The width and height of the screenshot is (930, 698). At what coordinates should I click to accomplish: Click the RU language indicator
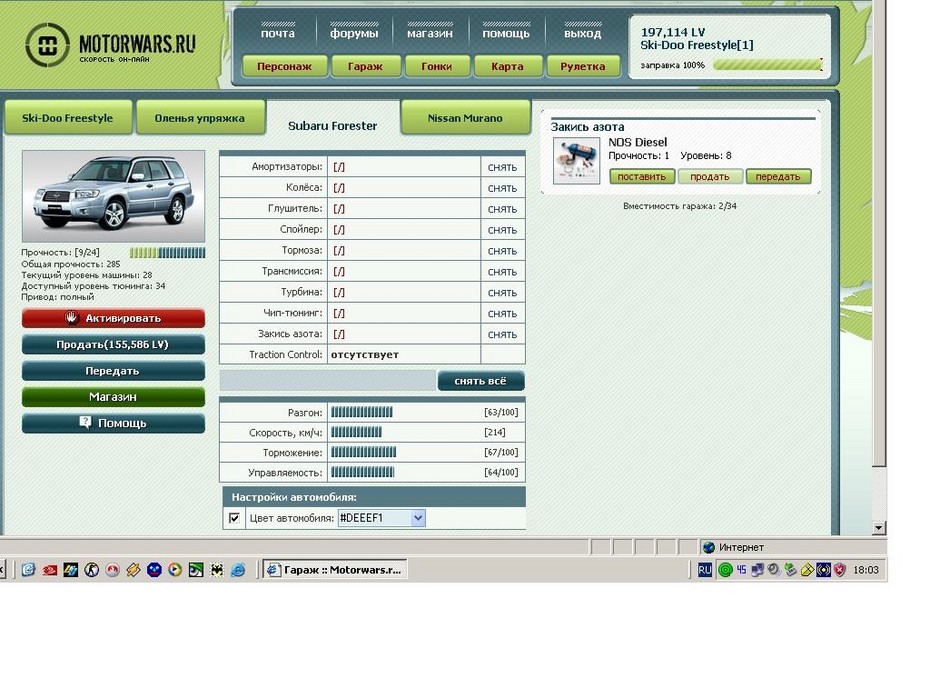pyautogui.click(x=705, y=570)
